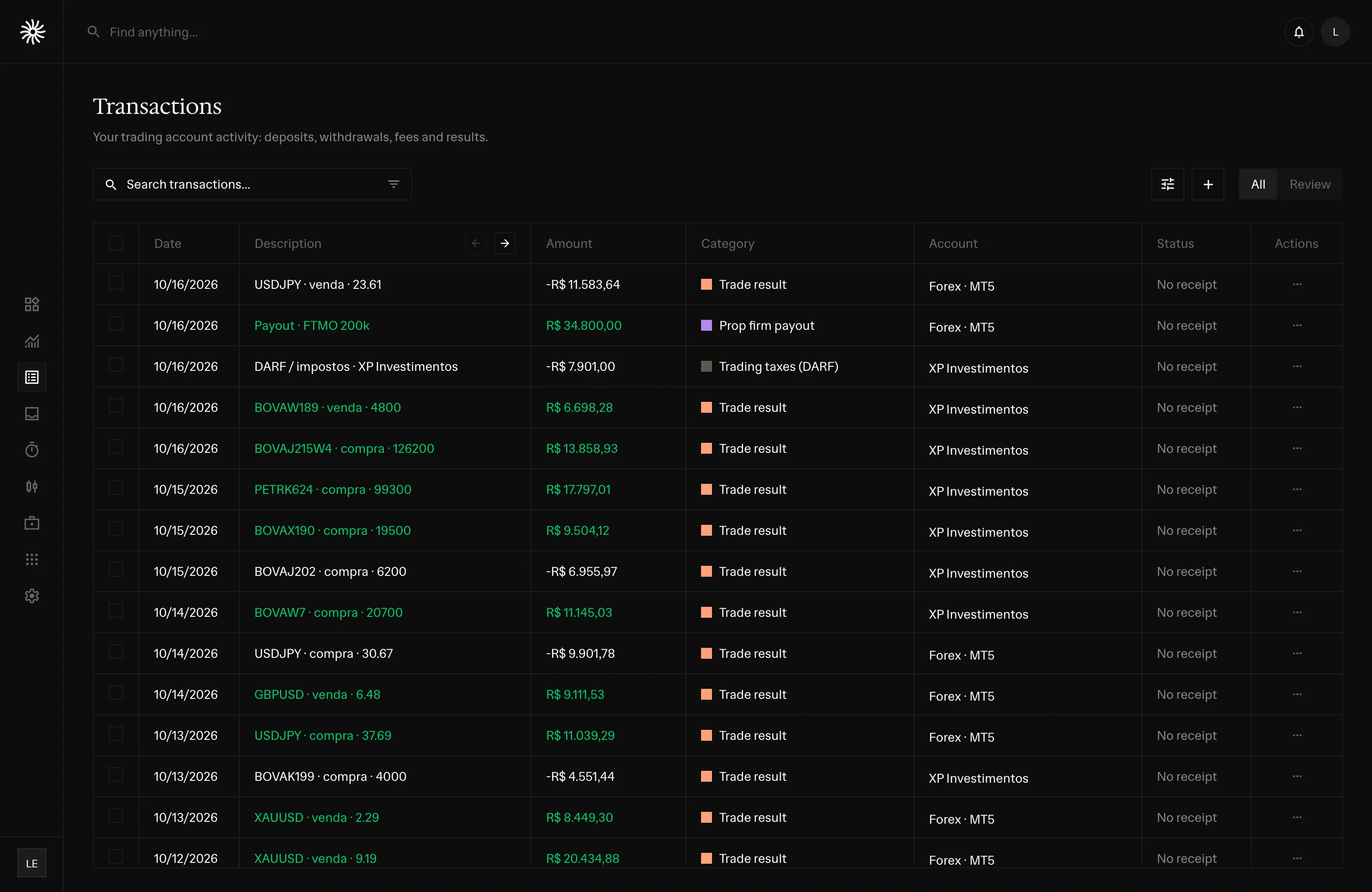
Task: Open the notifications bell
Action: [1298, 32]
